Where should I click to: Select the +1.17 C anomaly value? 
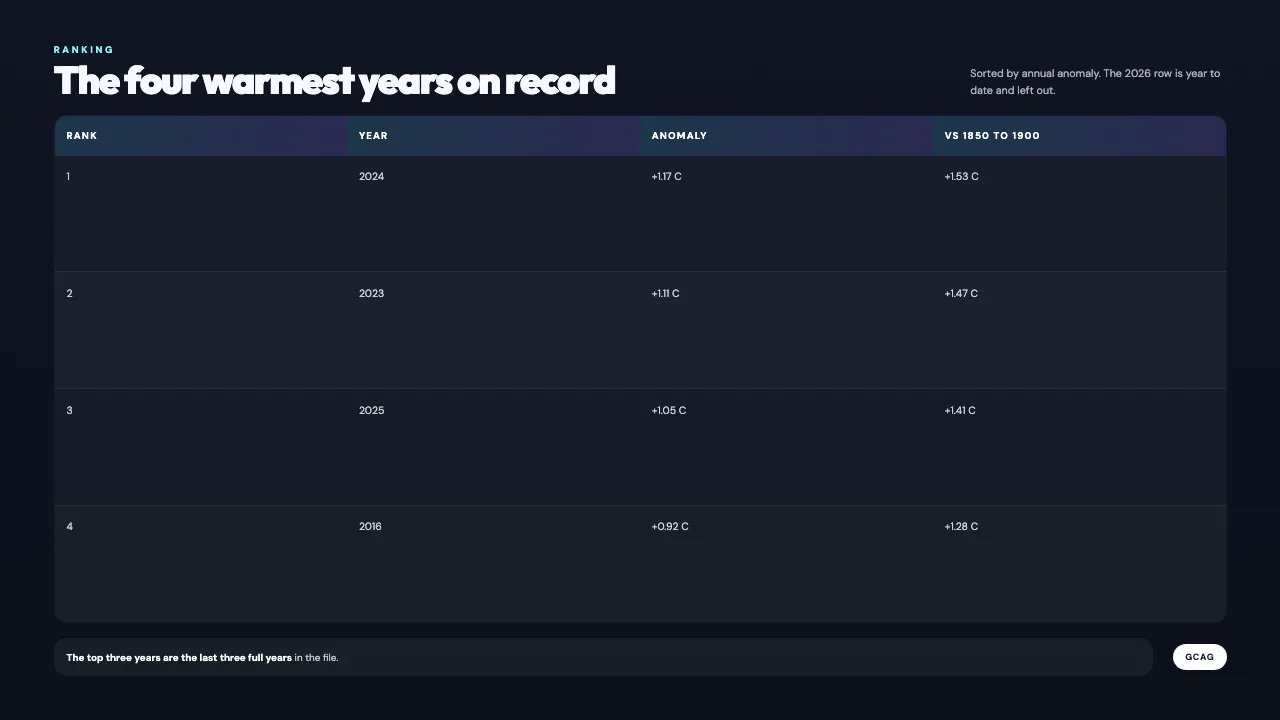tap(666, 177)
